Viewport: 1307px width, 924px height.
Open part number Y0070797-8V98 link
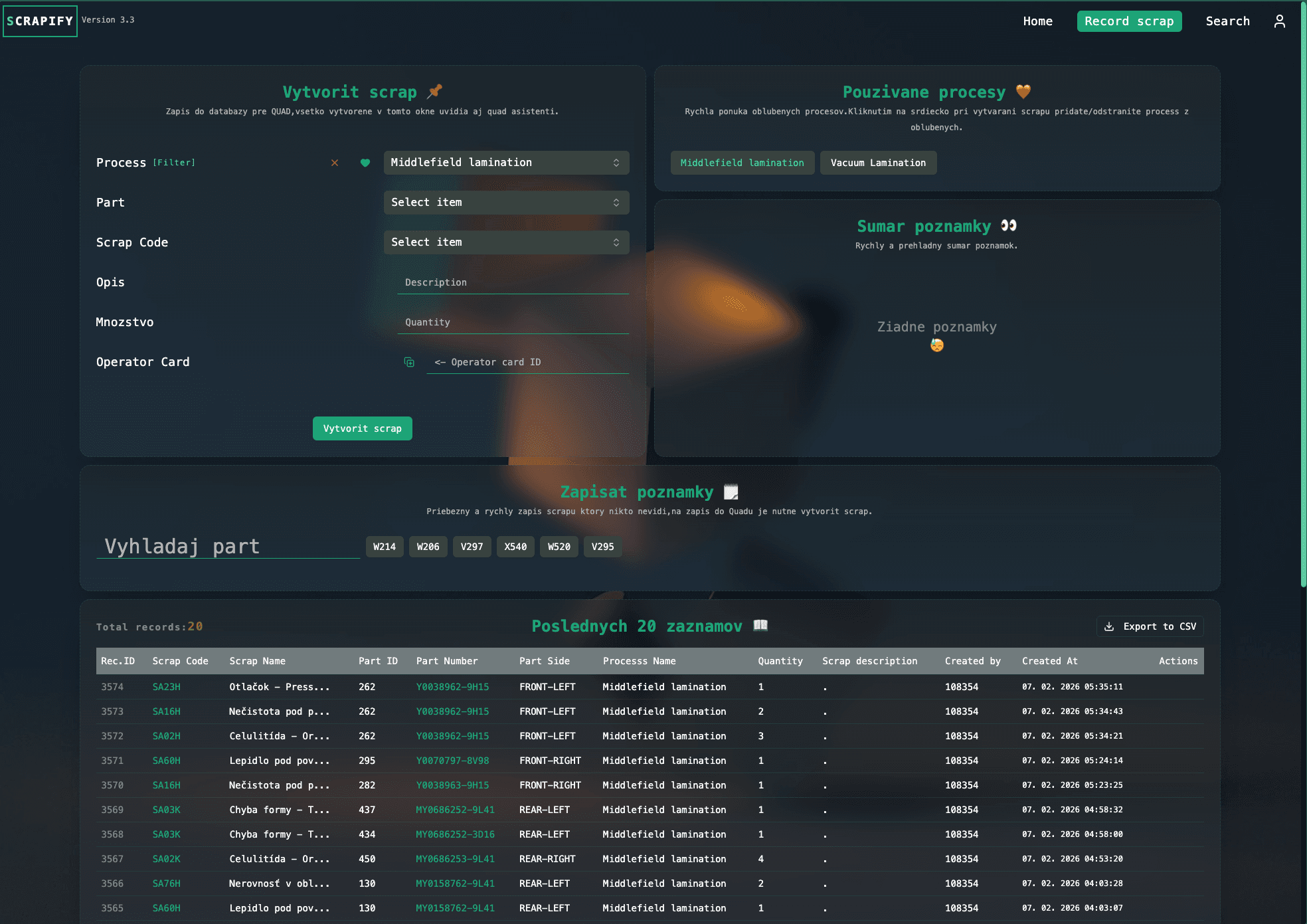point(452,761)
